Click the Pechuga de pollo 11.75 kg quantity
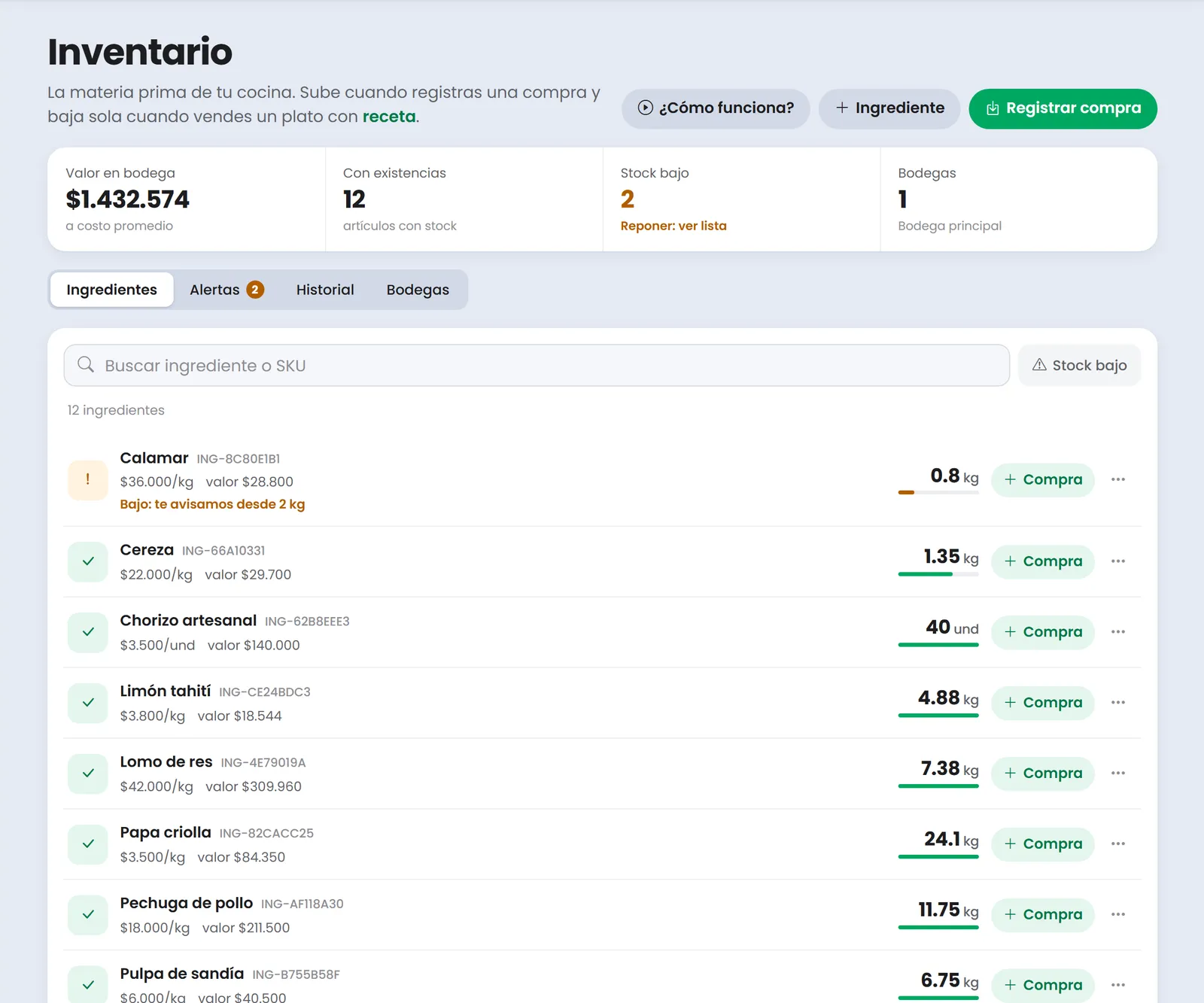The image size is (1204, 1003). (948, 910)
